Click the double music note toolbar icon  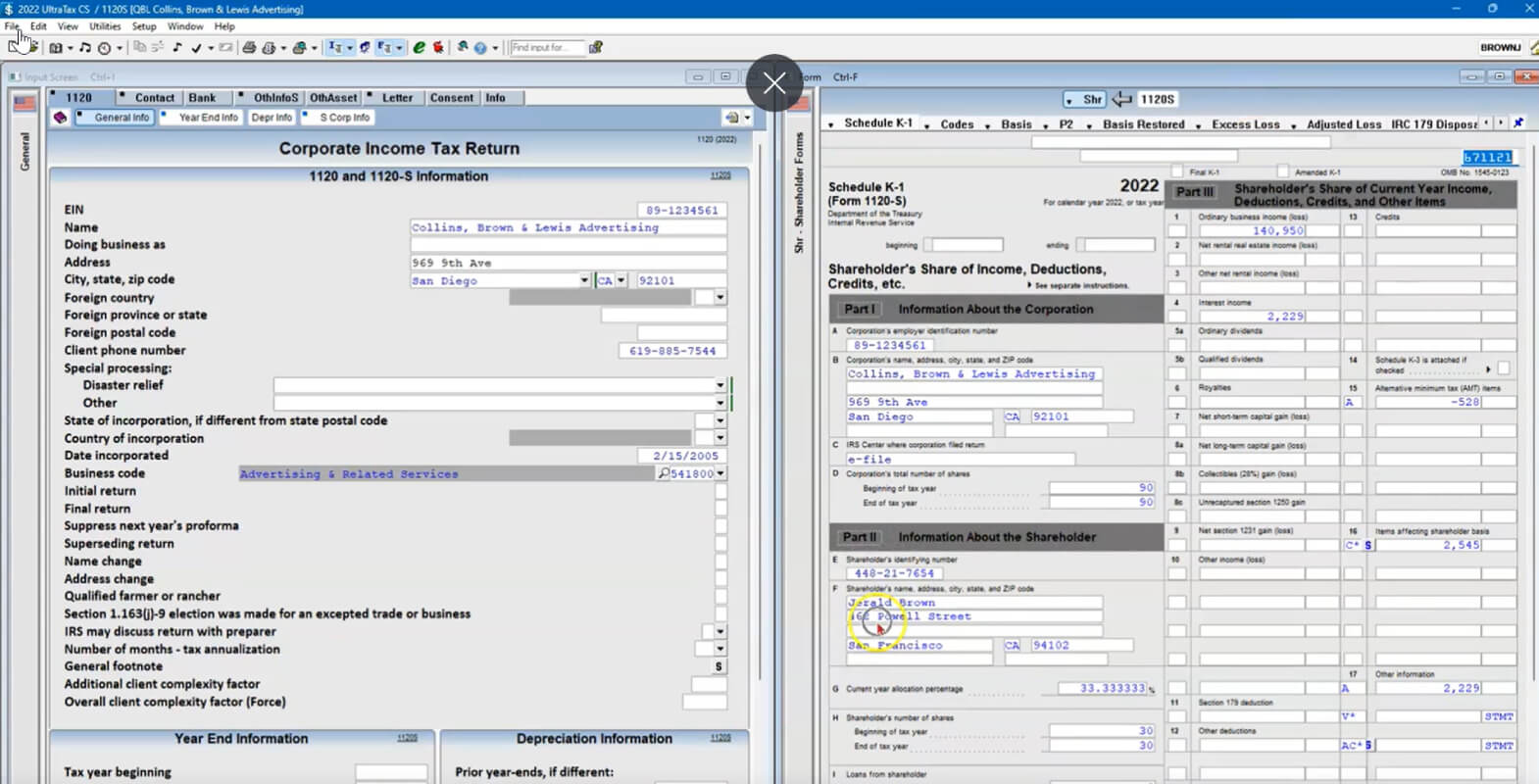[85, 47]
